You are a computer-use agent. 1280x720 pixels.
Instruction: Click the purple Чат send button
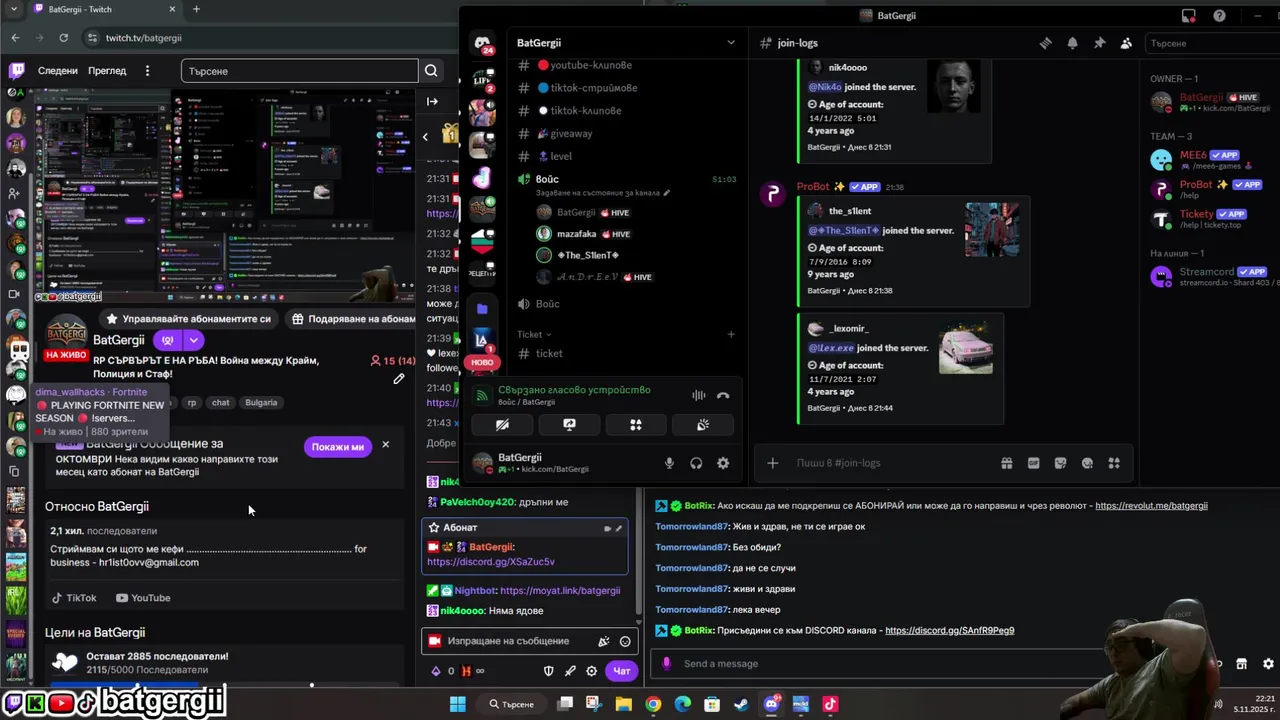coord(622,671)
